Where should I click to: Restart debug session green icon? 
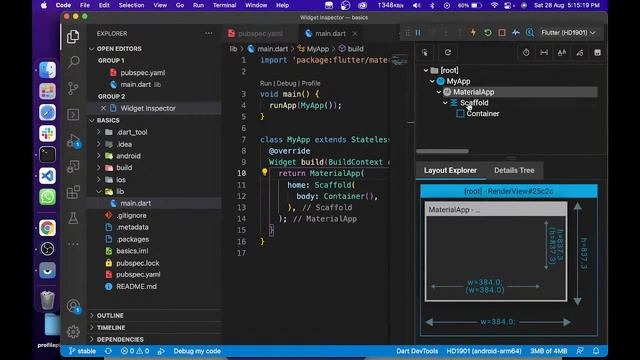[488, 33]
